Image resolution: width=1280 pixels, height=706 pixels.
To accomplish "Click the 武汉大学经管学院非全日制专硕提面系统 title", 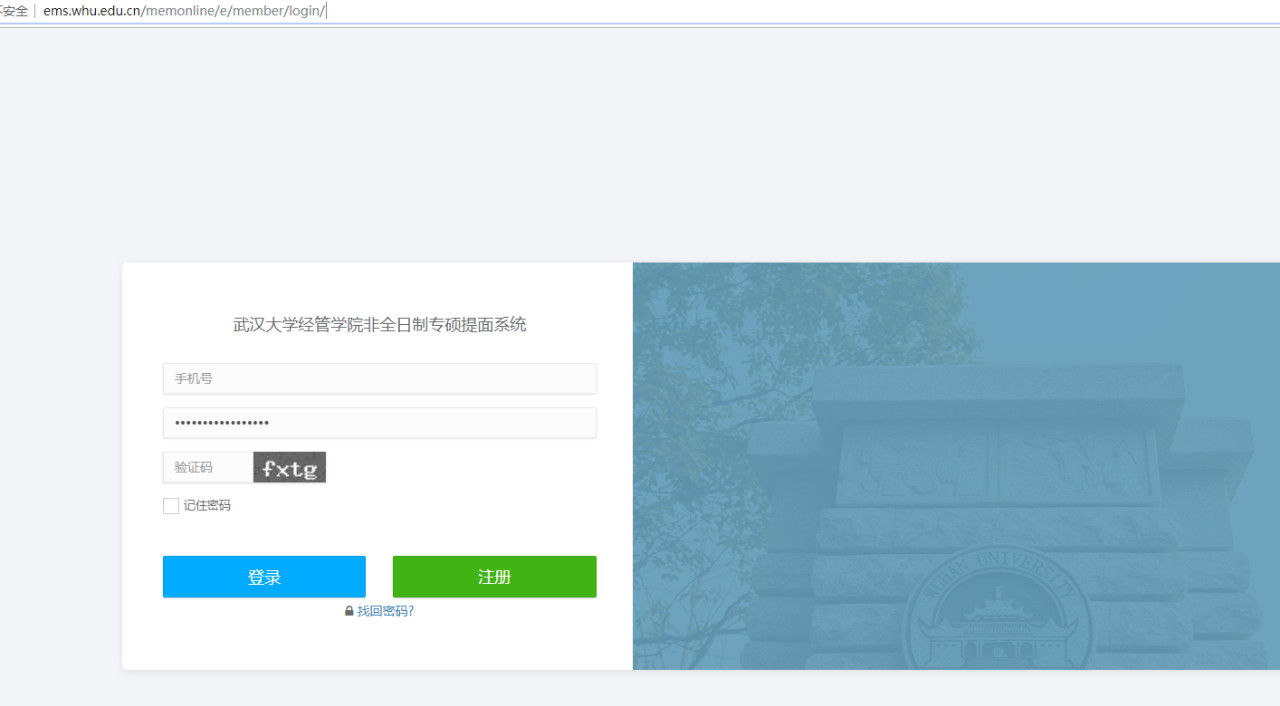I will click(379, 325).
